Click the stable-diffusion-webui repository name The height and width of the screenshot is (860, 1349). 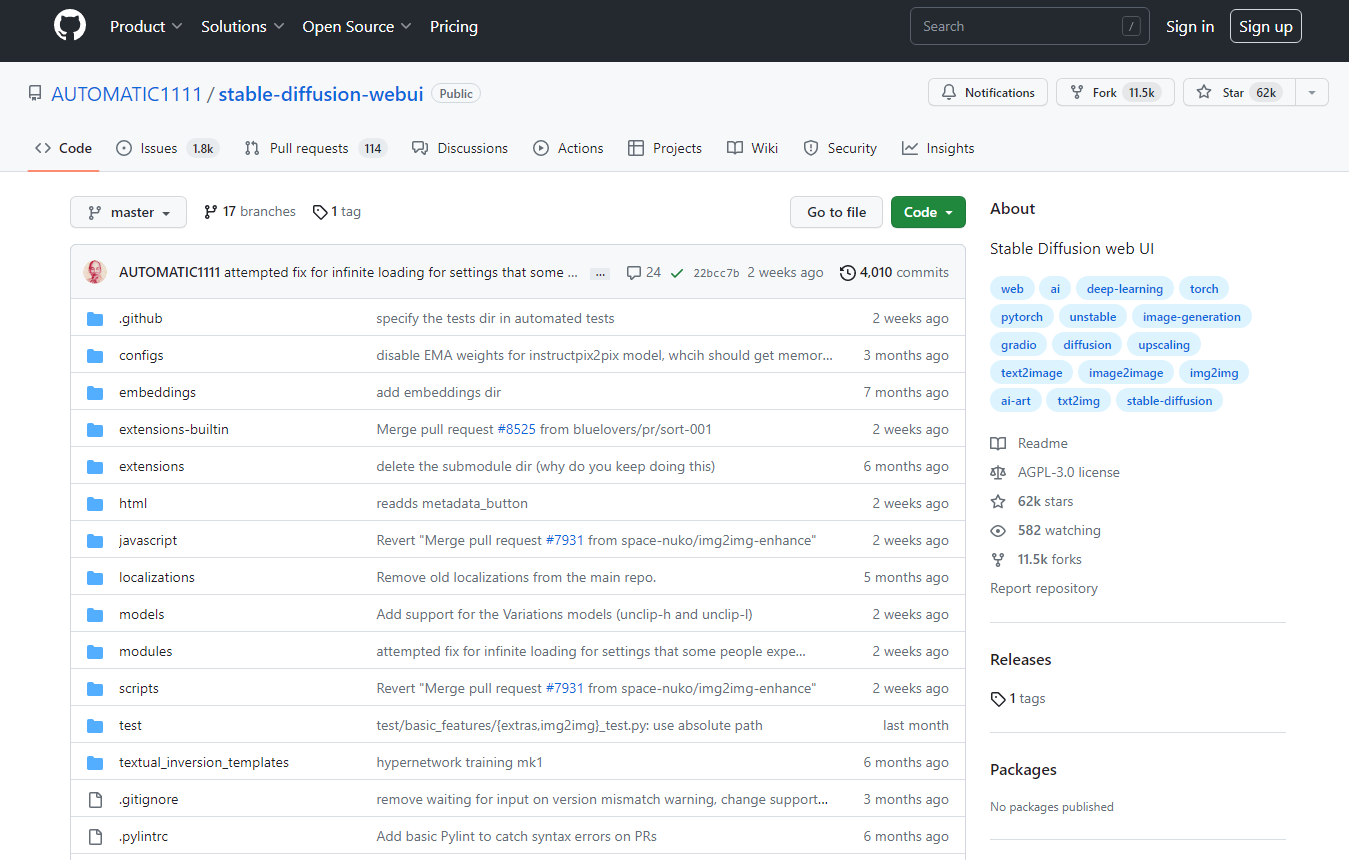(321, 94)
